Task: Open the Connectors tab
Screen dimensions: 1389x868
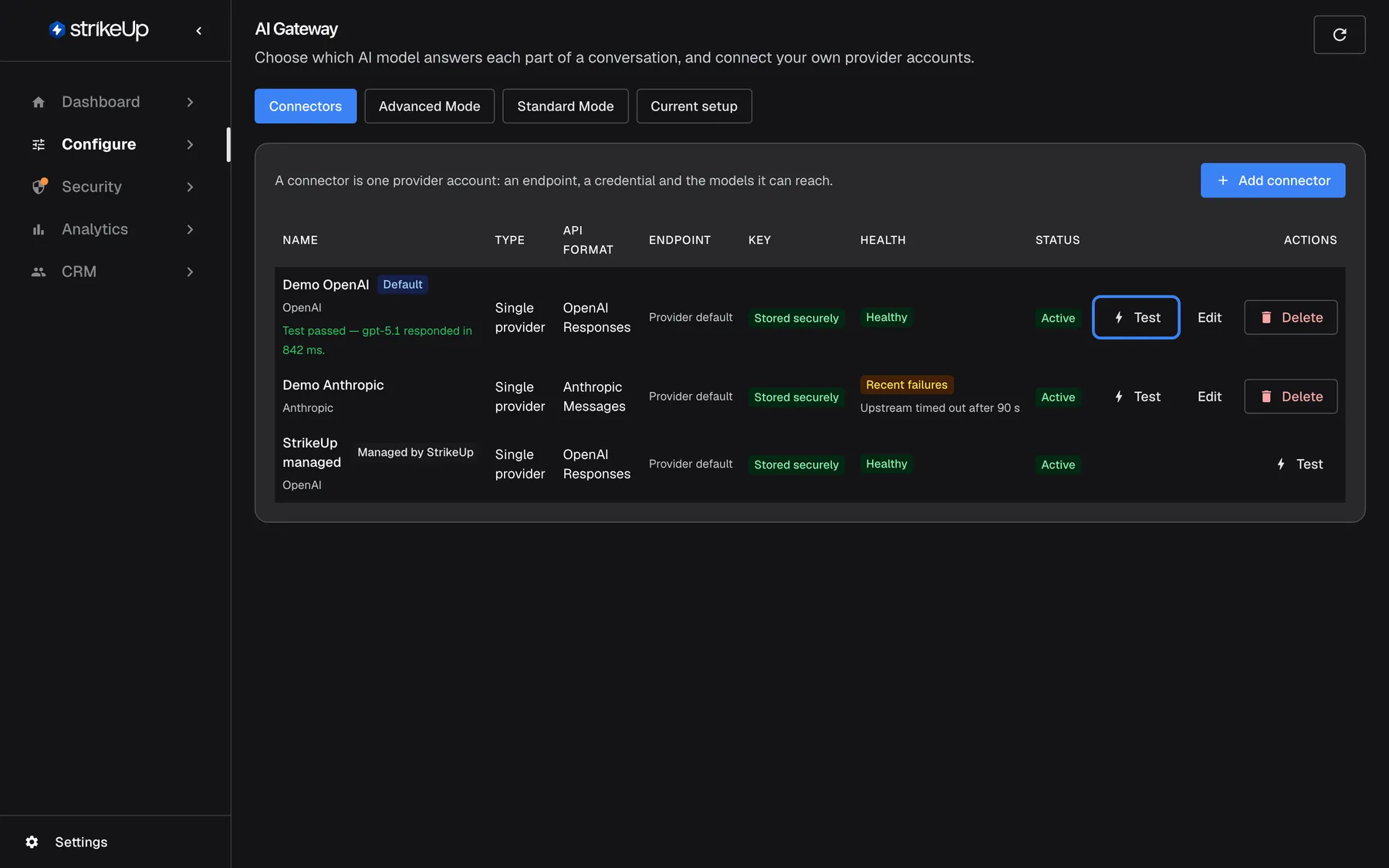Action: tap(306, 106)
